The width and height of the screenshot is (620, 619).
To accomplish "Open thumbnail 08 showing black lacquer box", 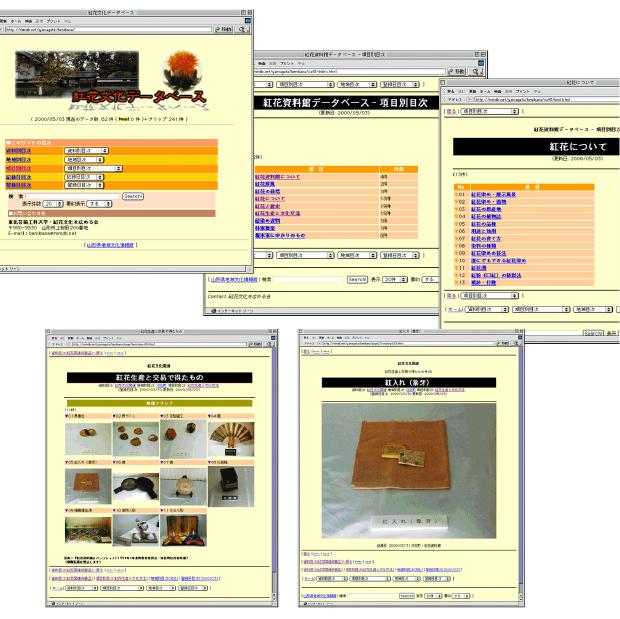I will (231, 486).
